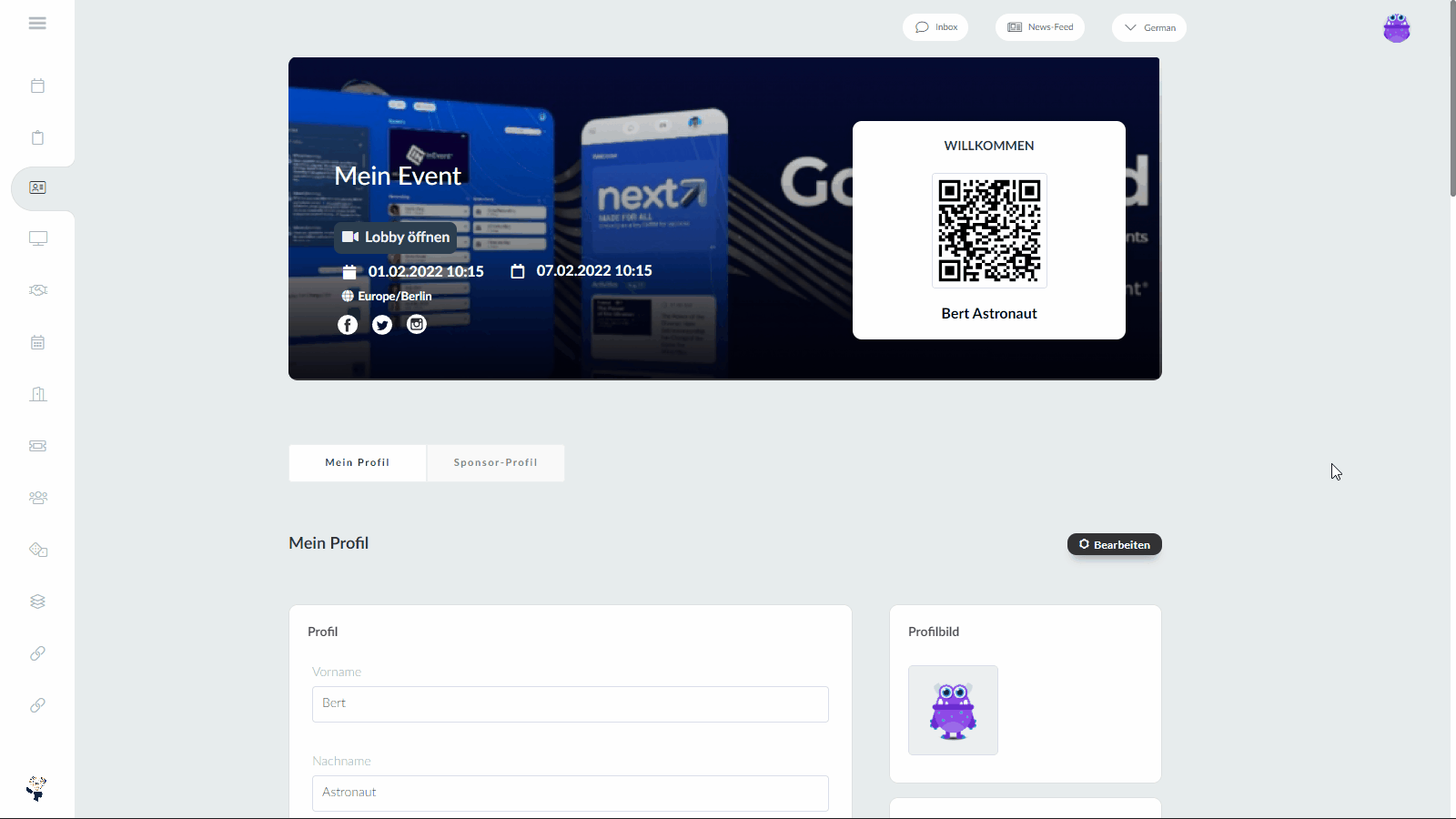The width and height of the screenshot is (1456, 819).
Task: Click the Profilbild monster thumbnail
Action: [x=953, y=710]
